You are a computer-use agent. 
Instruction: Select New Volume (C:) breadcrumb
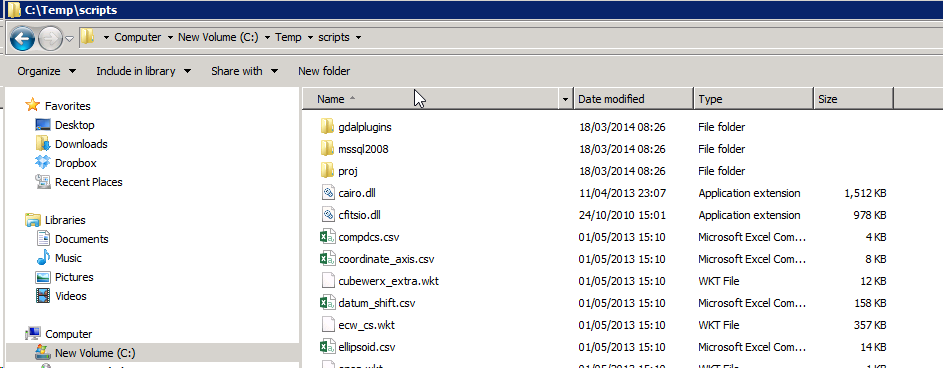(218, 37)
